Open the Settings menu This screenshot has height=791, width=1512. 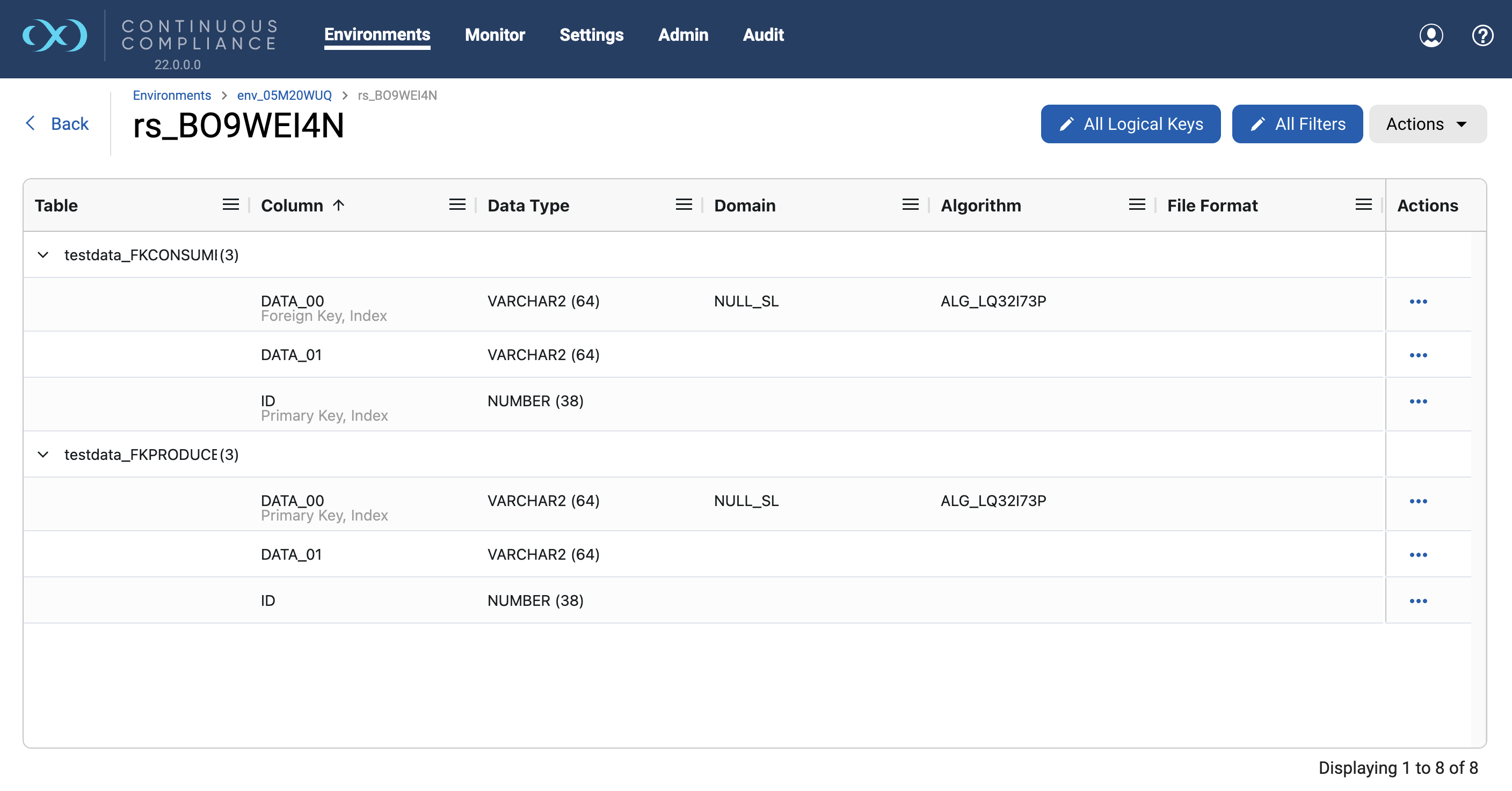tap(591, 35)
